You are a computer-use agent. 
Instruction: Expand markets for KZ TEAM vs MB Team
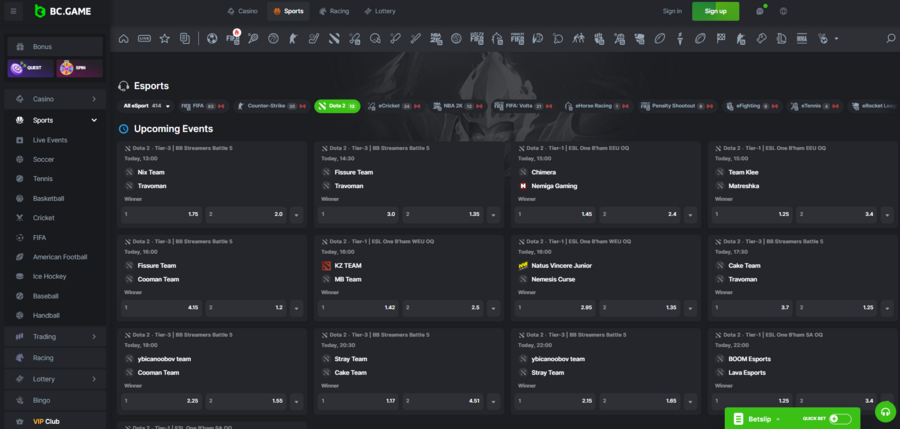493,308
